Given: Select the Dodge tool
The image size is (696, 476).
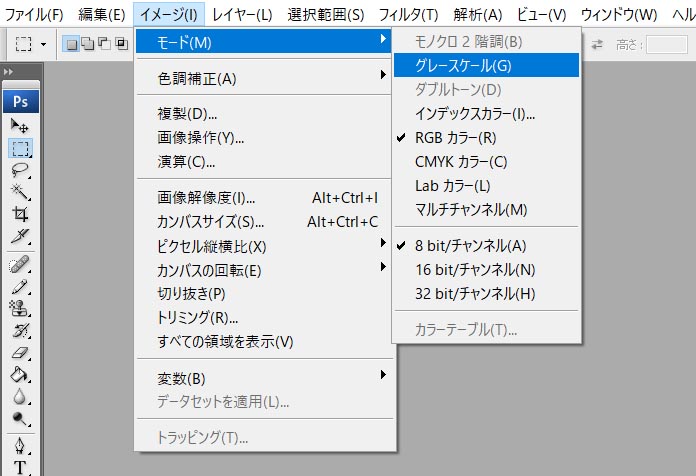Looking at the screenshot, I should pyautogui.click(x=20, y=418).
